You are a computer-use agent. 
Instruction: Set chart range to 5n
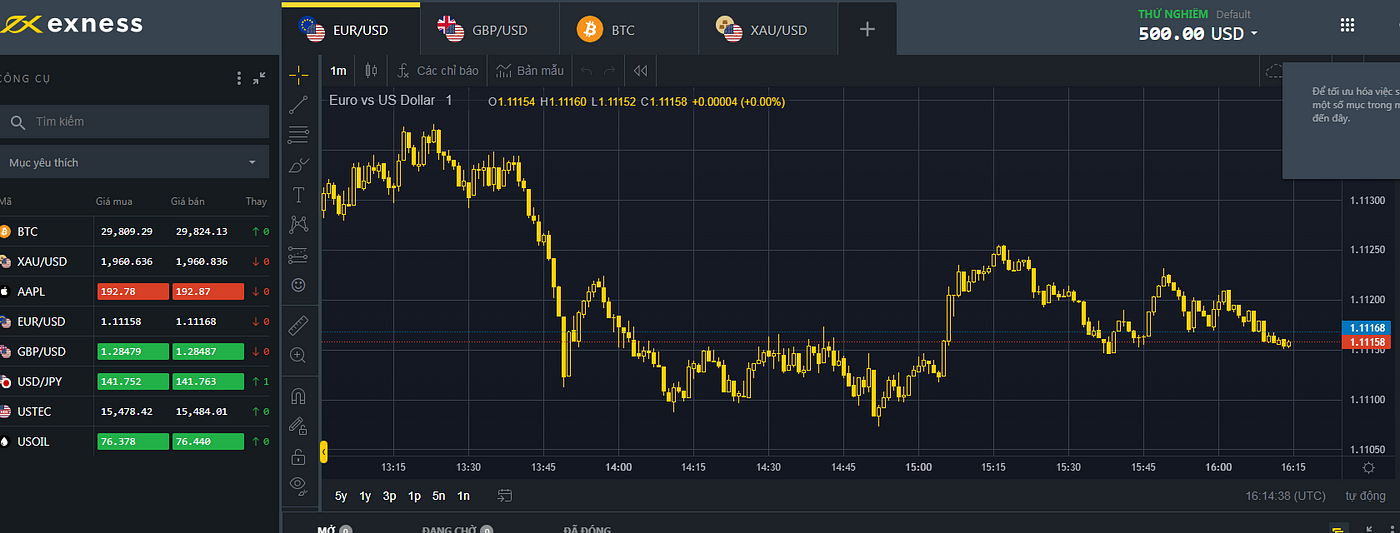[x=439, y=495]
